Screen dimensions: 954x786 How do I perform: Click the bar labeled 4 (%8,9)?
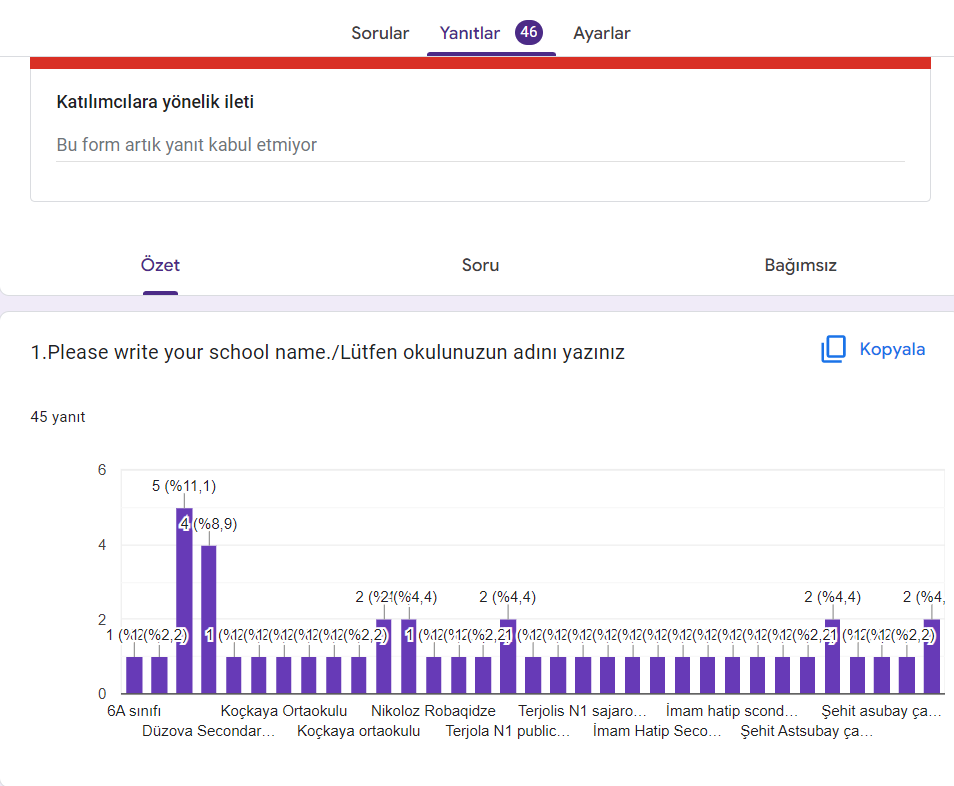pos(209,620)
